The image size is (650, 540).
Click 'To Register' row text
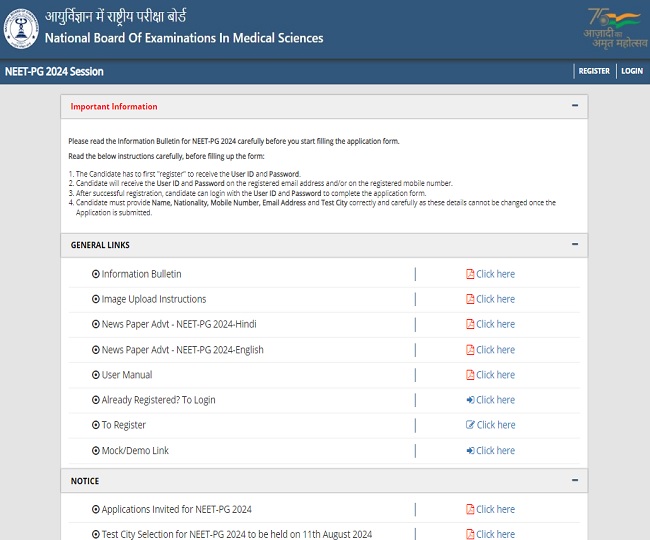pyautogui.click(x=124, y=425)
